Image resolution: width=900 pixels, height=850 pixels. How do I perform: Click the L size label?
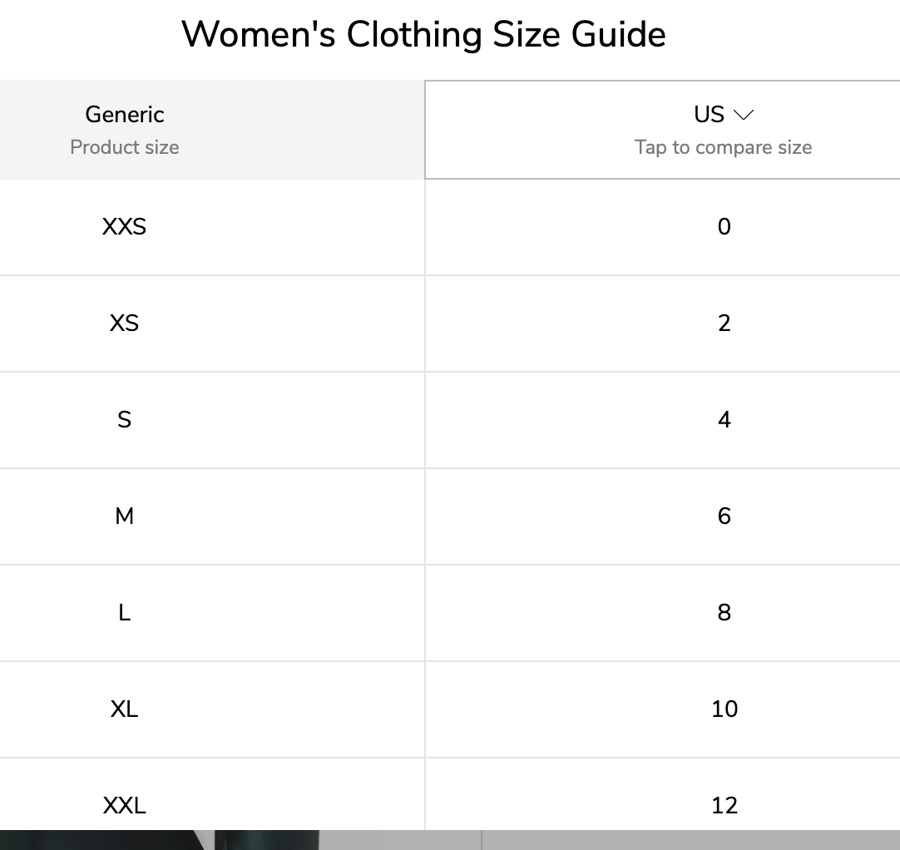point(124,613)
